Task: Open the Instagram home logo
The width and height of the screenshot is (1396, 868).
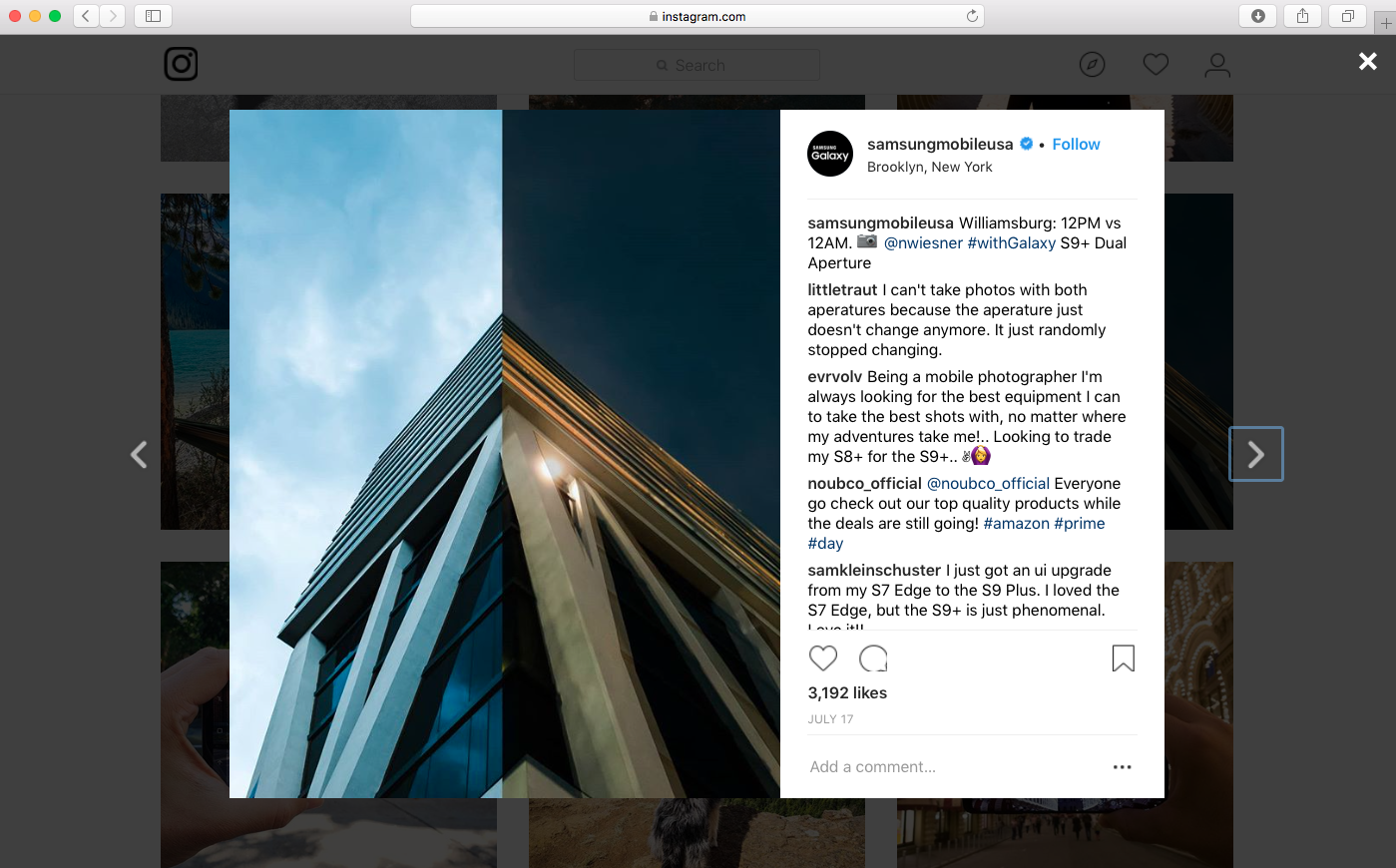Action: 181,64
